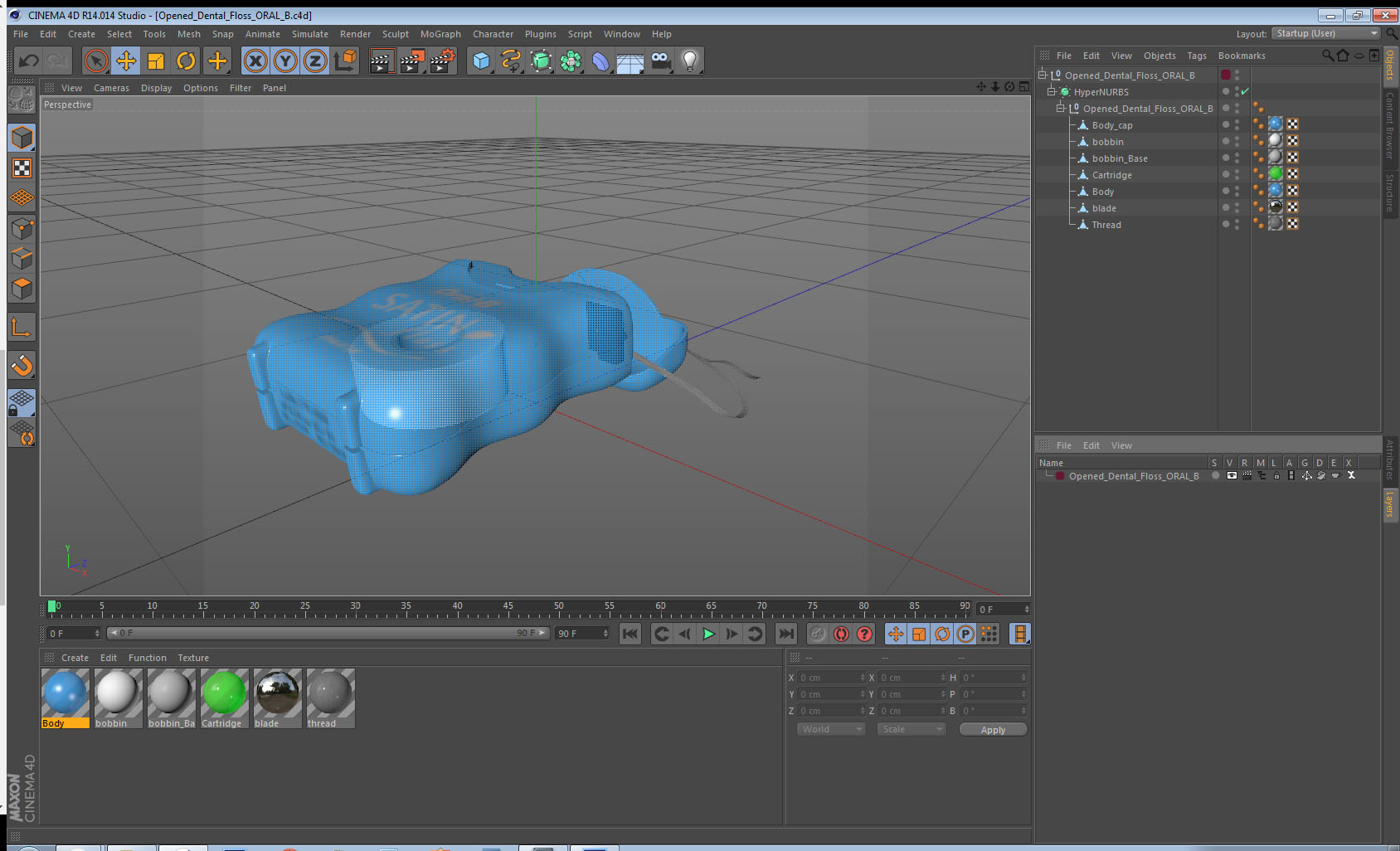This screenshot has width=1400, height=851.
Task: Collapse Opened_Dental_Floss_ORAL_B root object
Action: click(x=1042, y=75)
